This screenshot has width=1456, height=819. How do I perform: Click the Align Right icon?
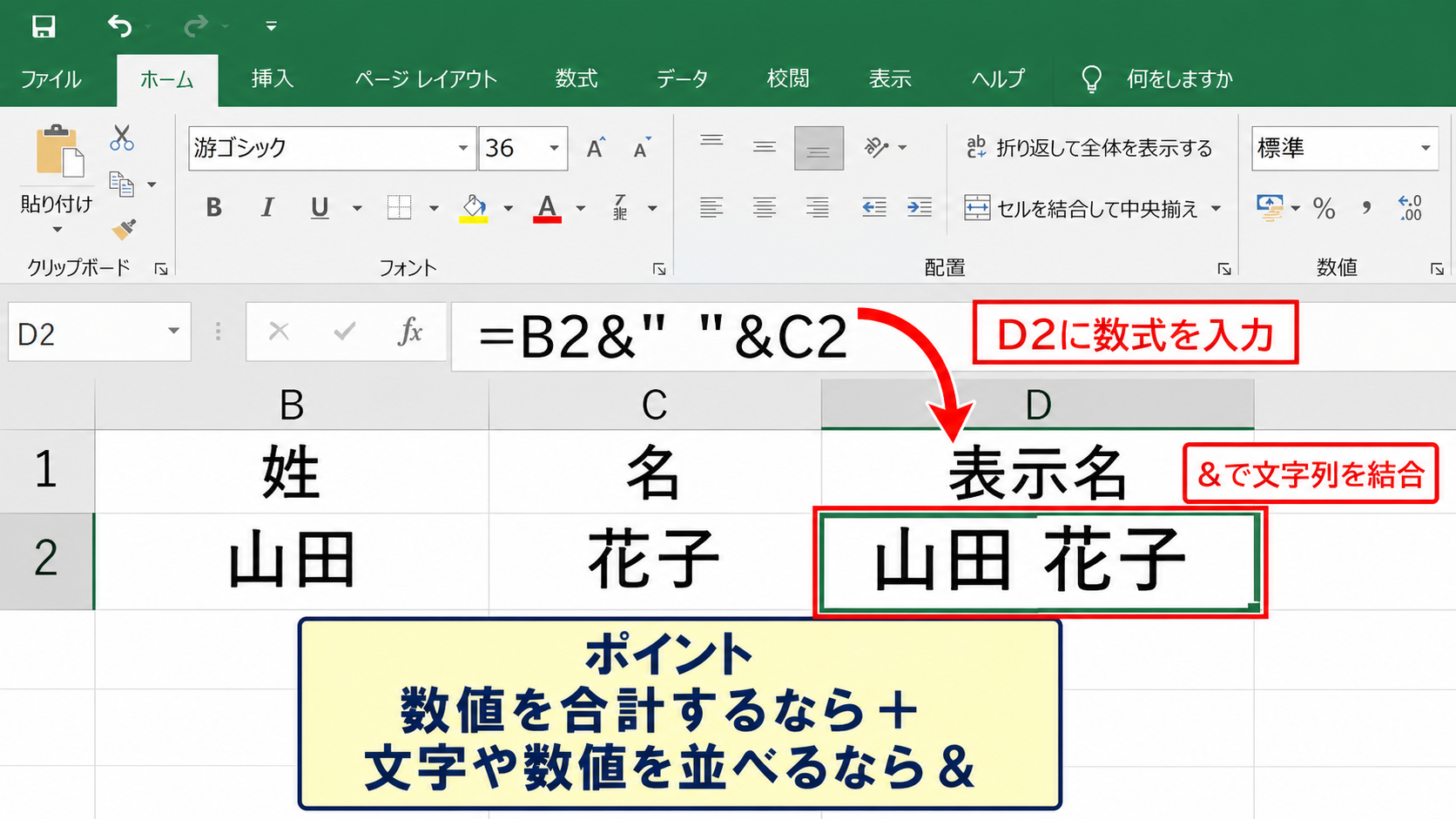[817, 208]
